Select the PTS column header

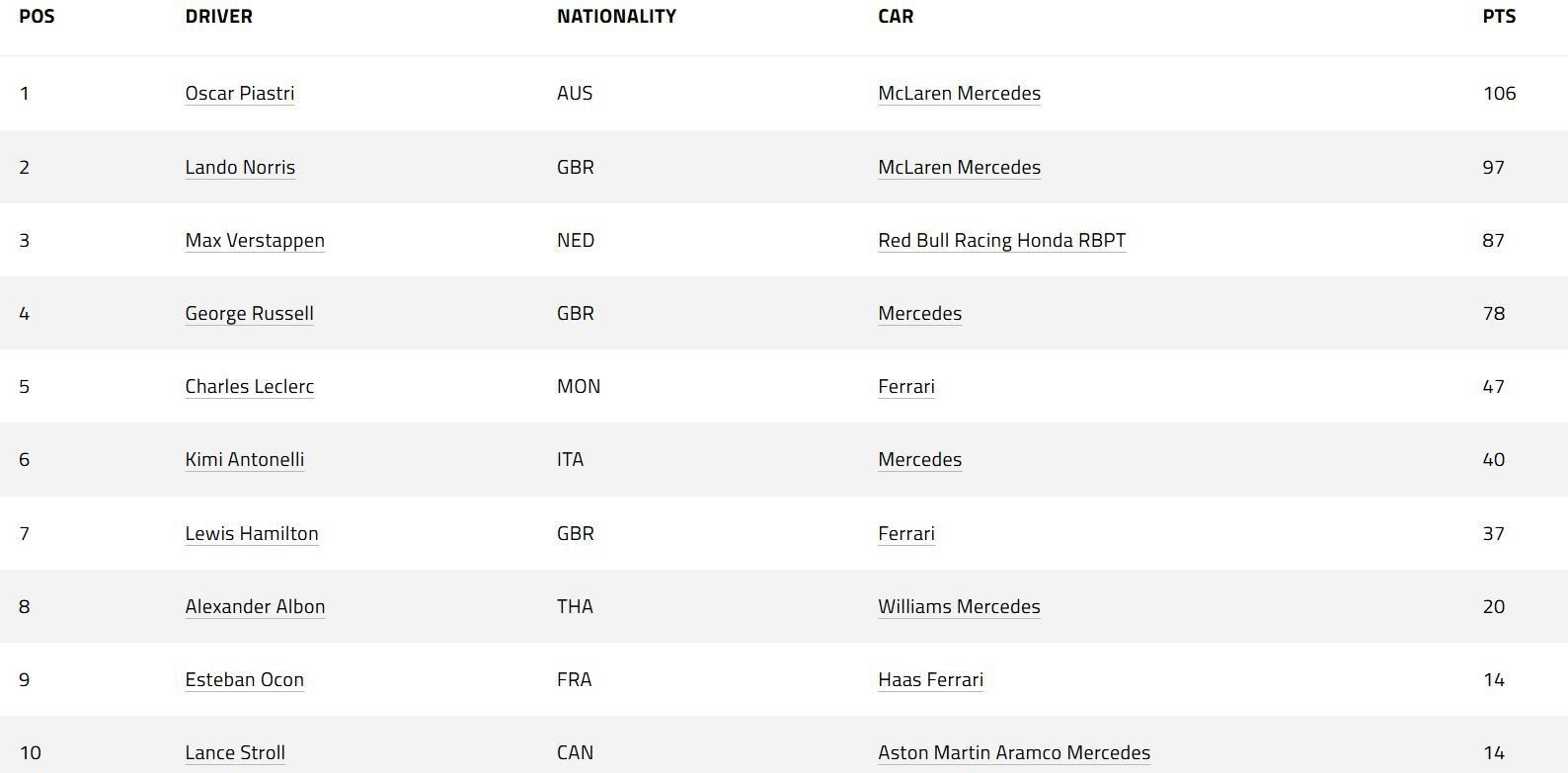[1499, 17]
